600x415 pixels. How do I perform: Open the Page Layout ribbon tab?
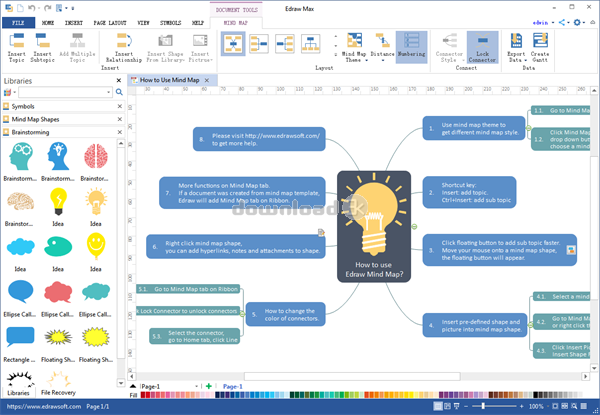110,23
